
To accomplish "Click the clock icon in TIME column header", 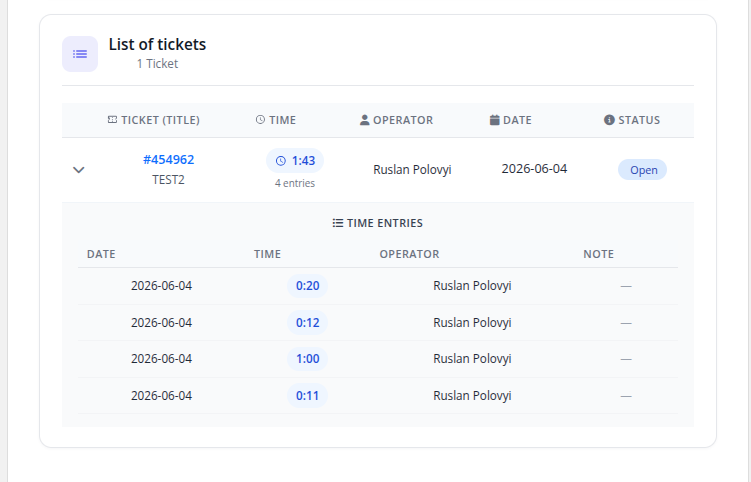I will click(260, 120).
